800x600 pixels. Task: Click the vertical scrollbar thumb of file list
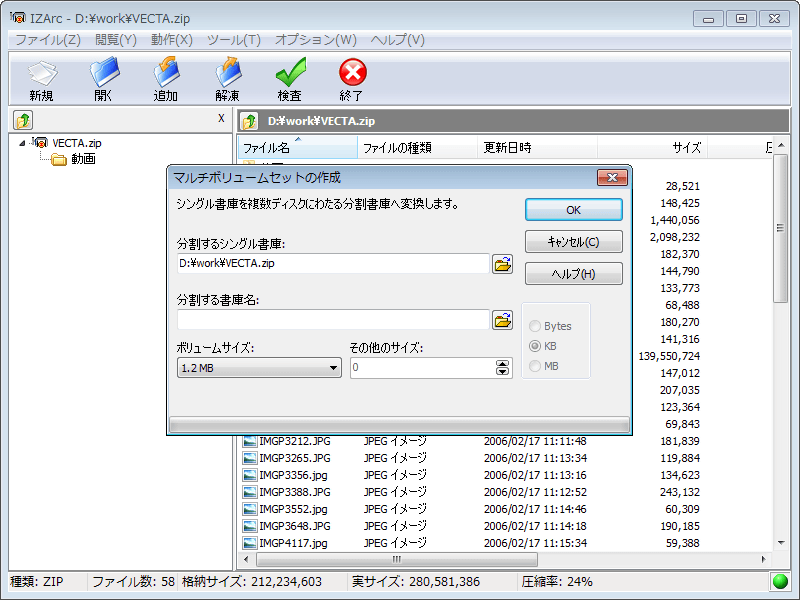780,229
